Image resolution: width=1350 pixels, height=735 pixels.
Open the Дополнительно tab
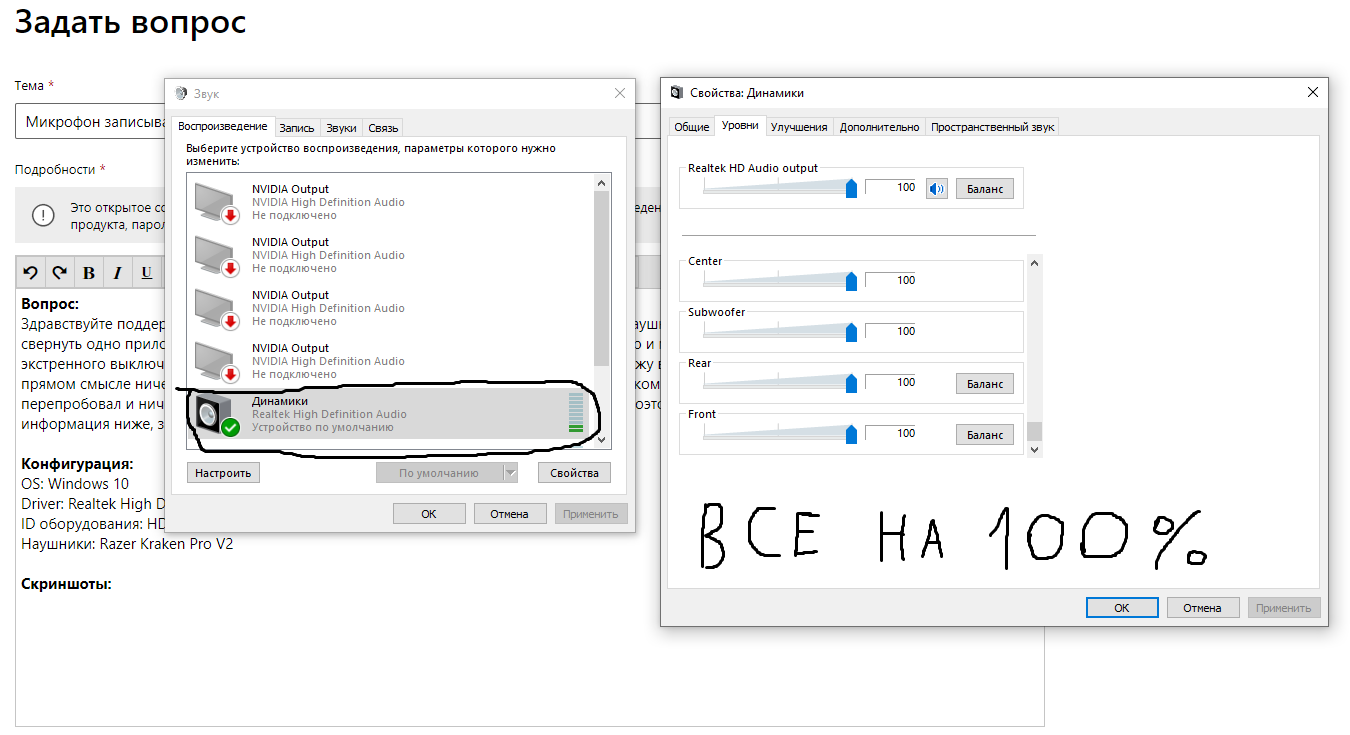click(x=879, y=127)
